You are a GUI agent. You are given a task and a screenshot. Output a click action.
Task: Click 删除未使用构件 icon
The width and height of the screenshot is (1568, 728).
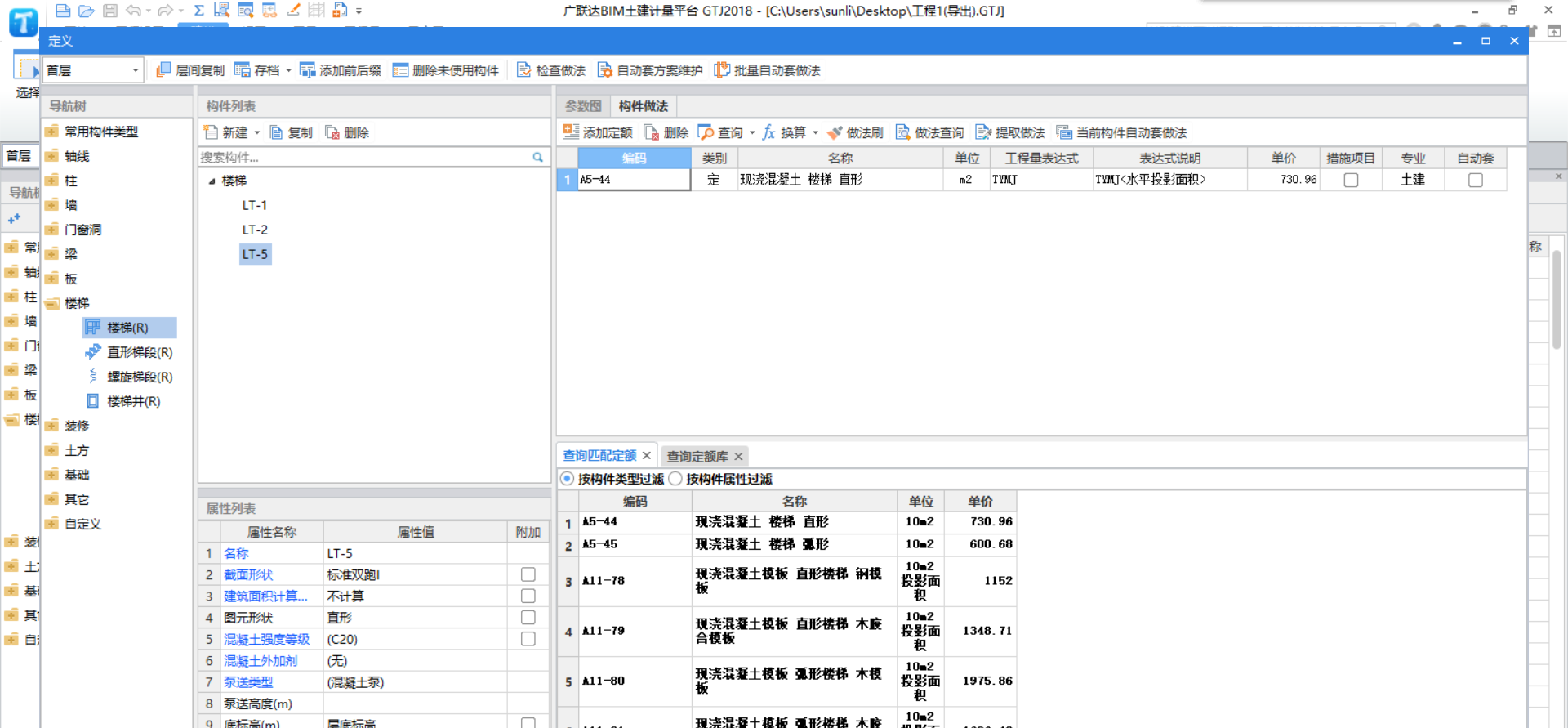(x=400, y=70)
